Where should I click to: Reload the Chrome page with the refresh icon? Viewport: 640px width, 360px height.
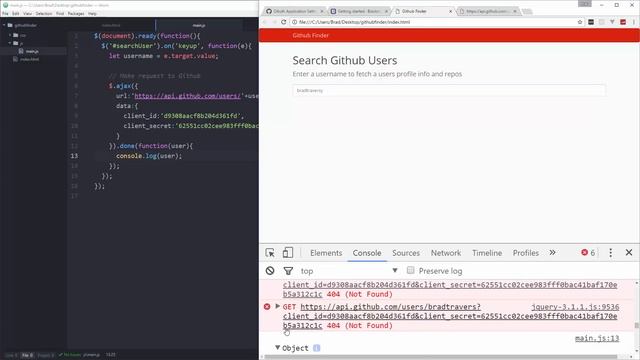[284, 22]
